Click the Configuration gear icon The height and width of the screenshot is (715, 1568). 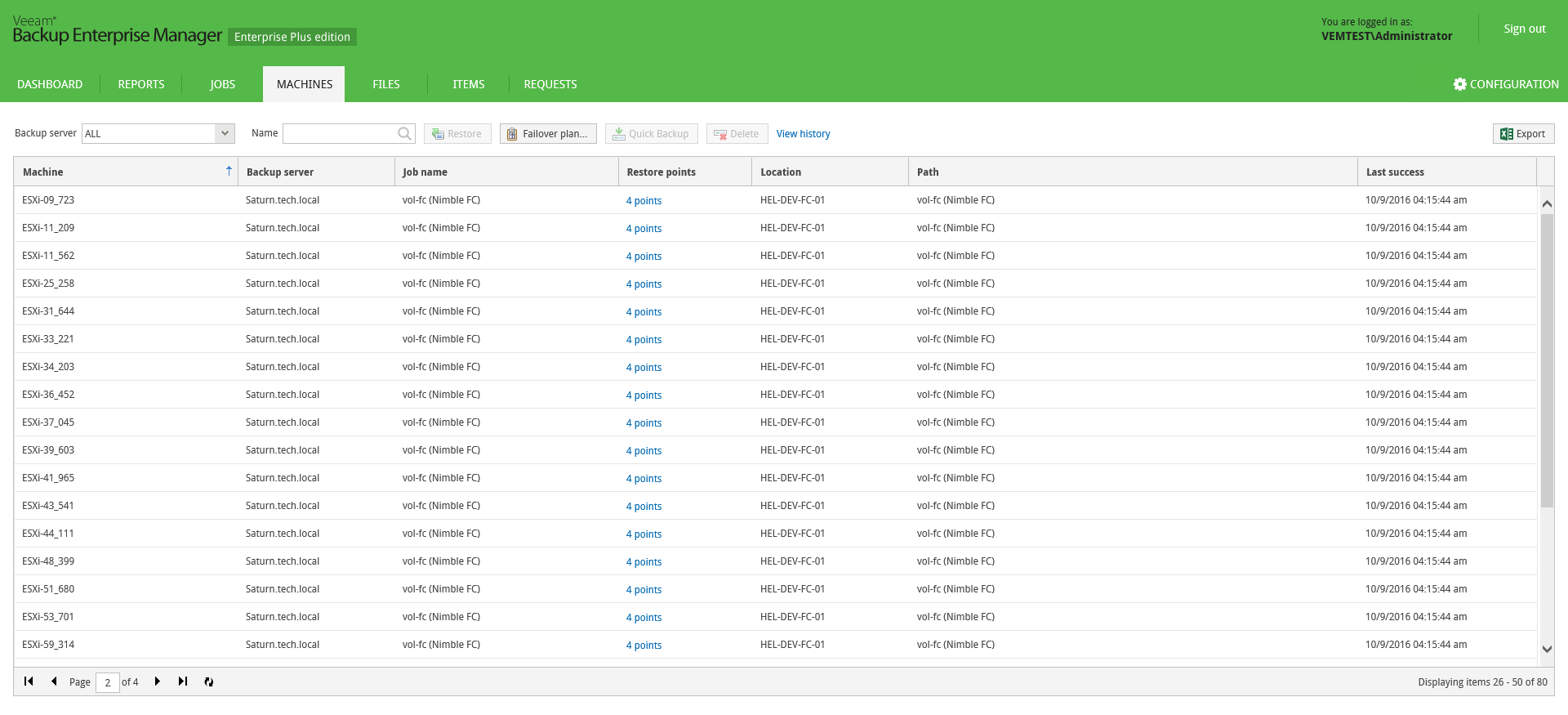(x=1460, y=84)
